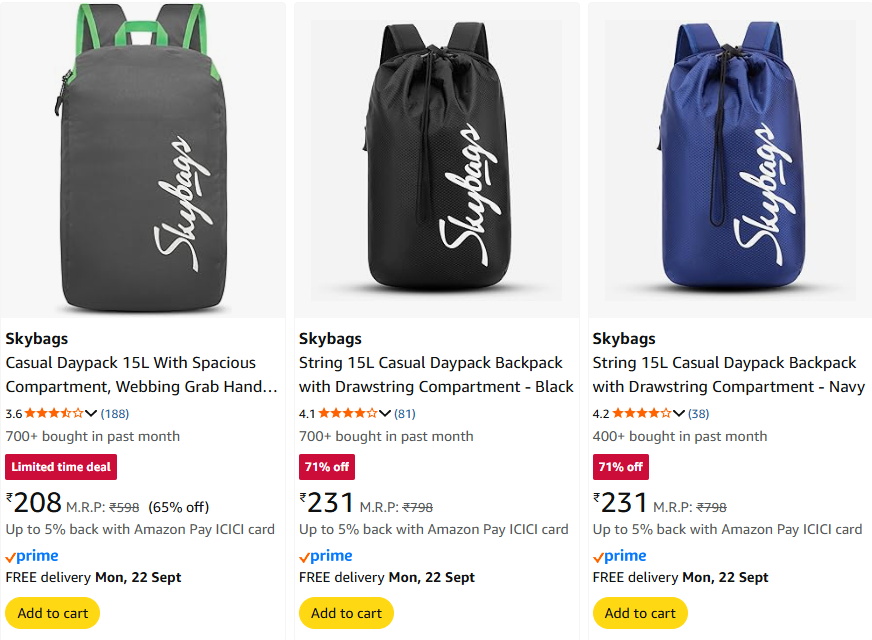Open the 81 reviews link
The height and width of the screenshot is (640, 872).
coord(405,413)
